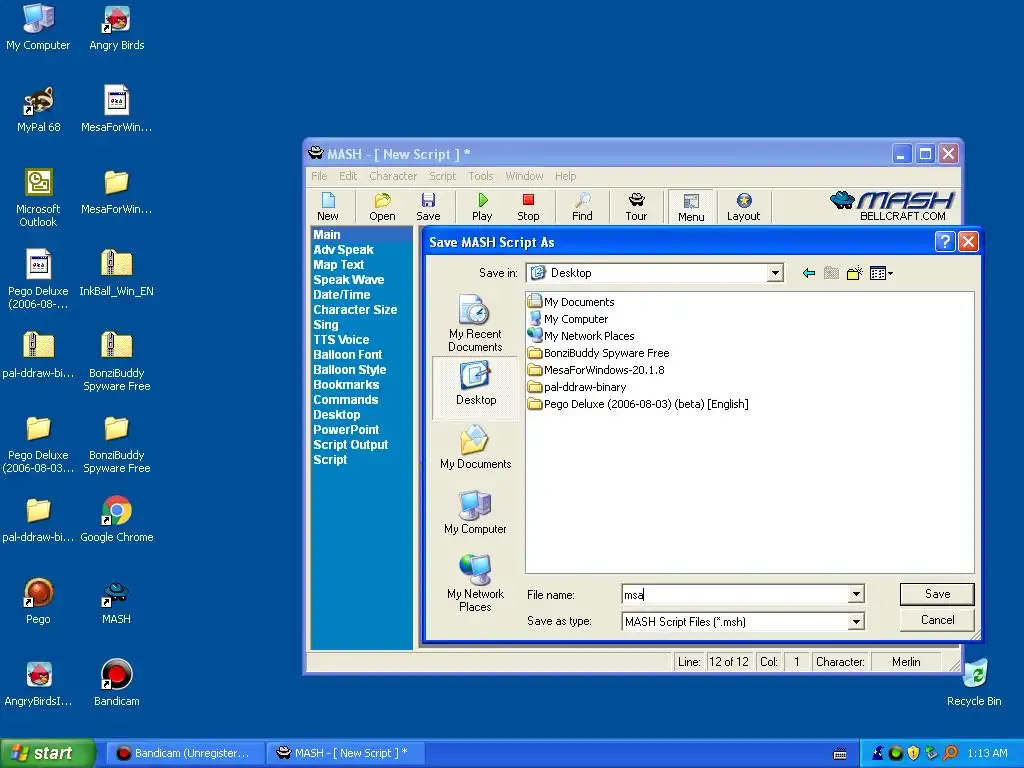Select TTS Voice in MASH sidebar
The height and width of the screenshot is (768, 1024).
[341, 340]
